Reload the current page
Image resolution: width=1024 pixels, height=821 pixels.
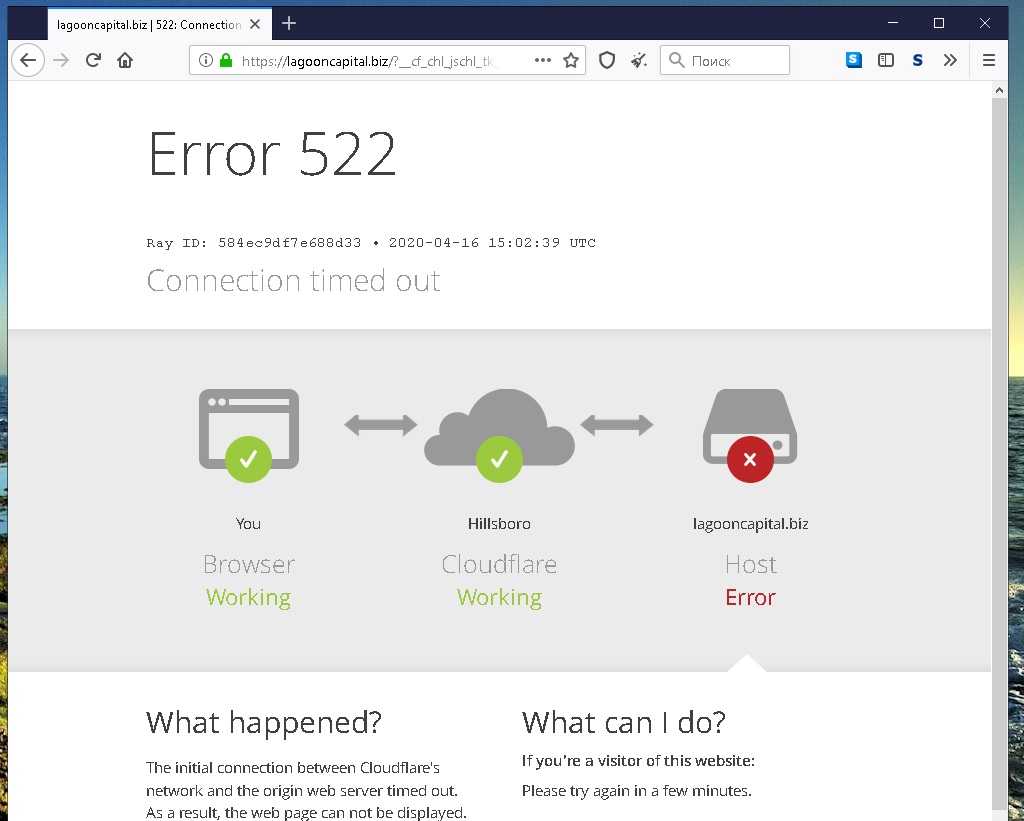(93, 61)
